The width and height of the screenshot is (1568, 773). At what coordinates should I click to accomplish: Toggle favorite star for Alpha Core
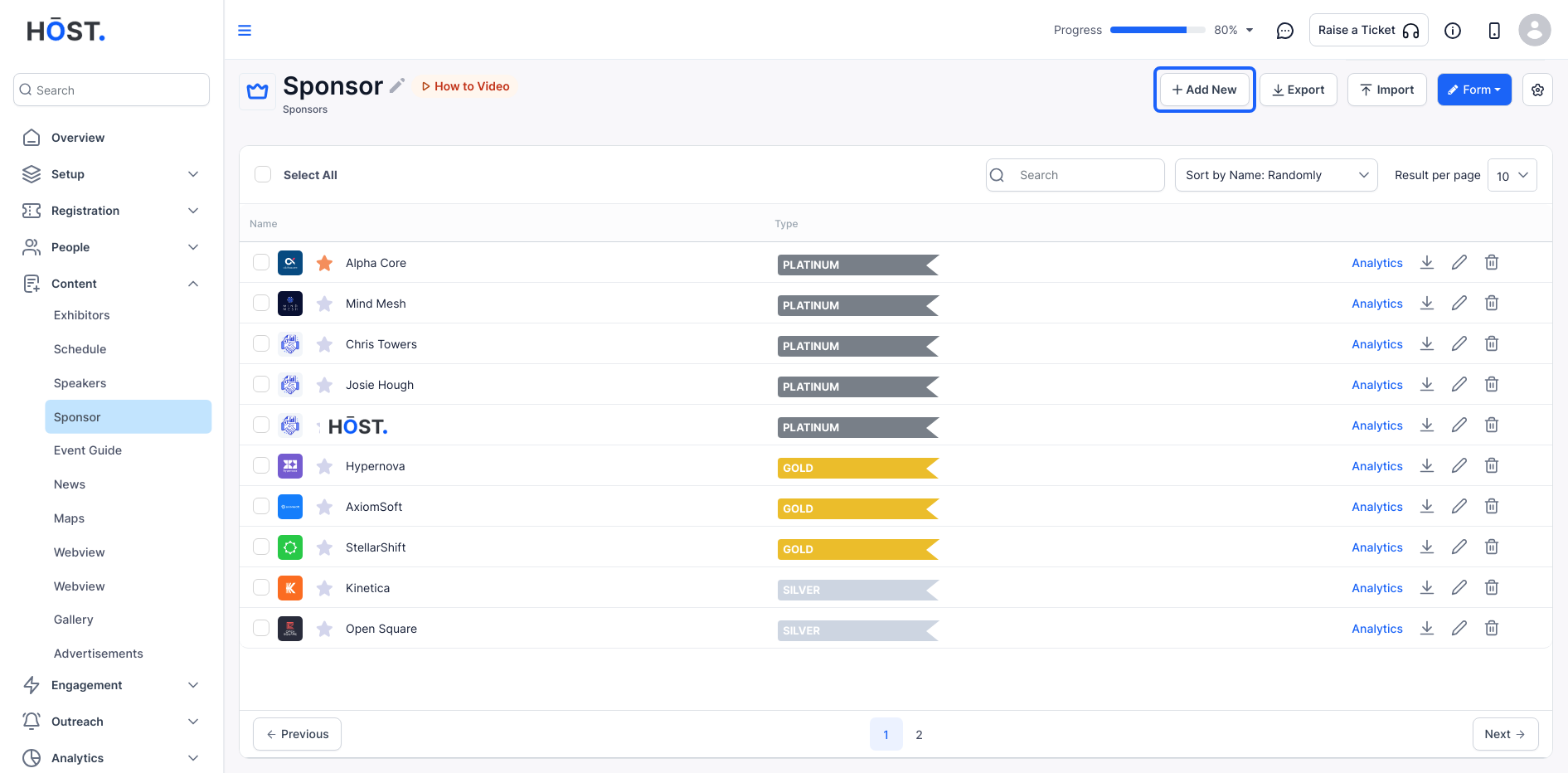coord(325,263)
